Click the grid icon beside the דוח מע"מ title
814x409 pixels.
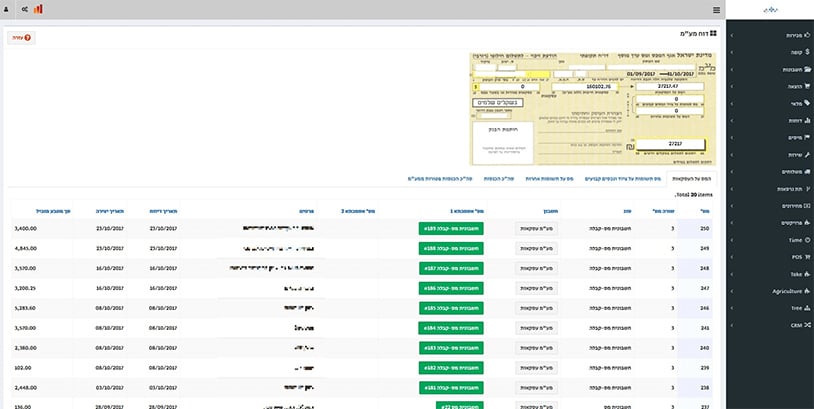(x=713, y=33)
